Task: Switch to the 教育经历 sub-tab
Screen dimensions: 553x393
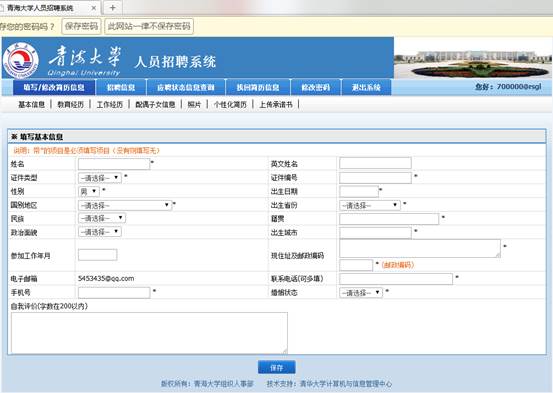Action: pos(71,104)
